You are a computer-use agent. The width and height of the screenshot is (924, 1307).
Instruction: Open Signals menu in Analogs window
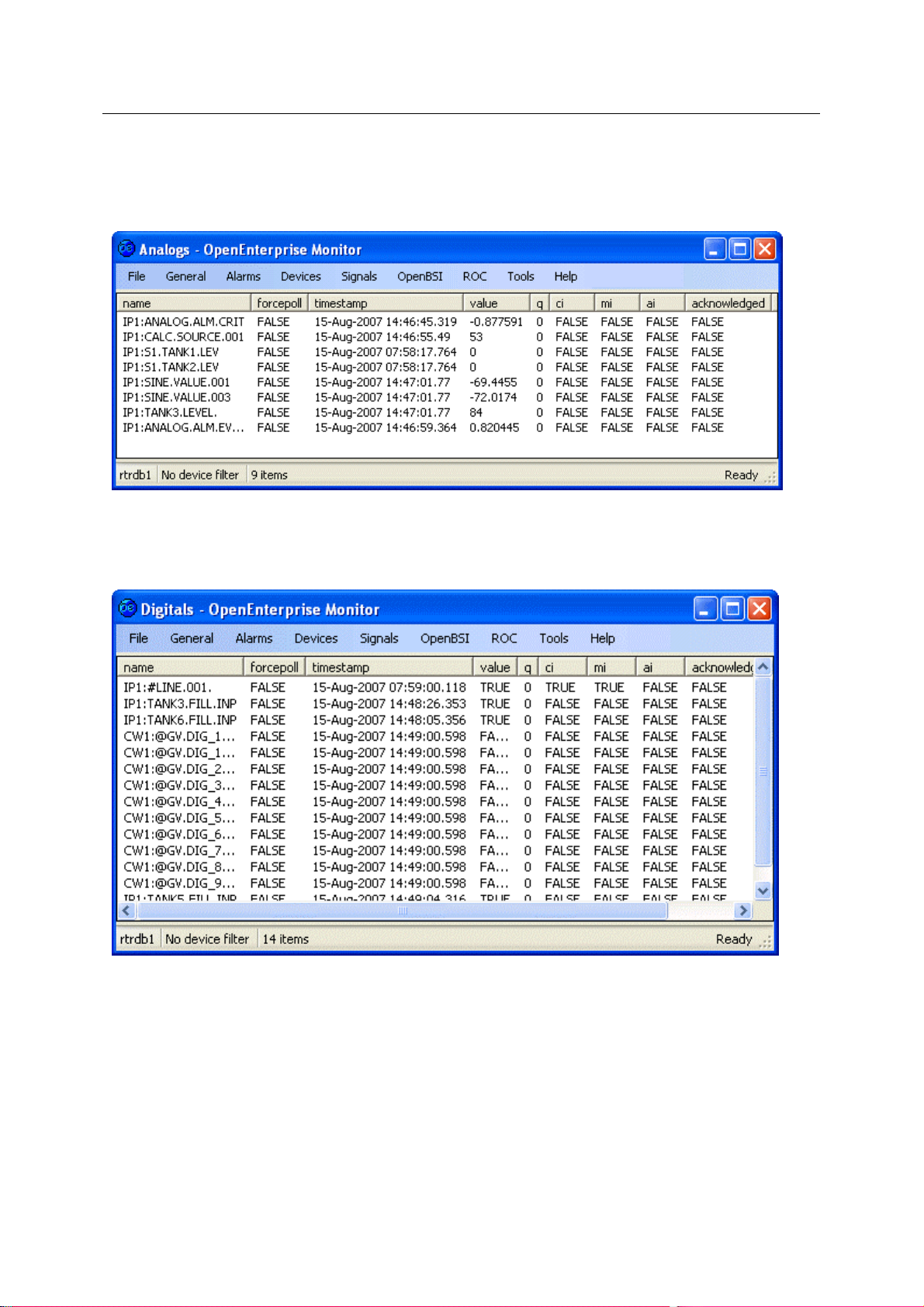359,276
